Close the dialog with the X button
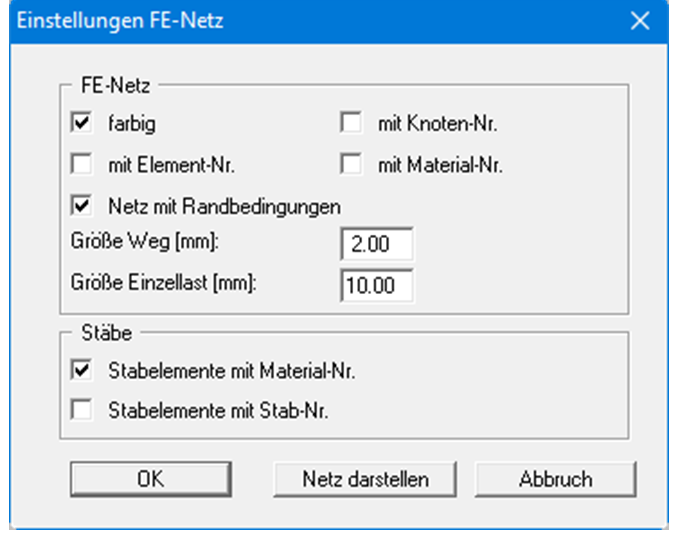The image size is (685, 538). pyautogui.click(x=640, y=20)
